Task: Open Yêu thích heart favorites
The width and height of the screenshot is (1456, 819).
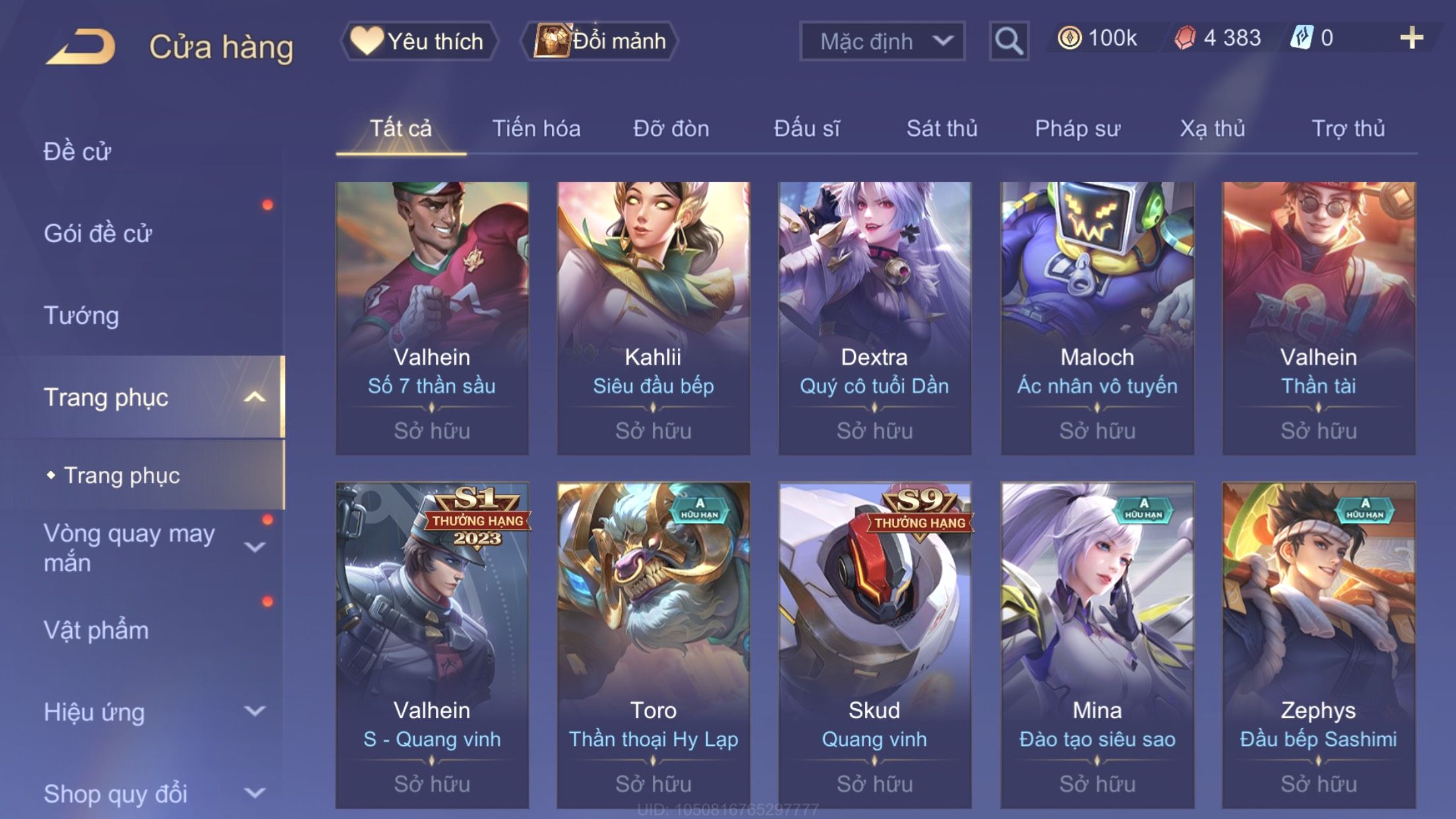Action: pyautogui.click(x=419, y=41)
